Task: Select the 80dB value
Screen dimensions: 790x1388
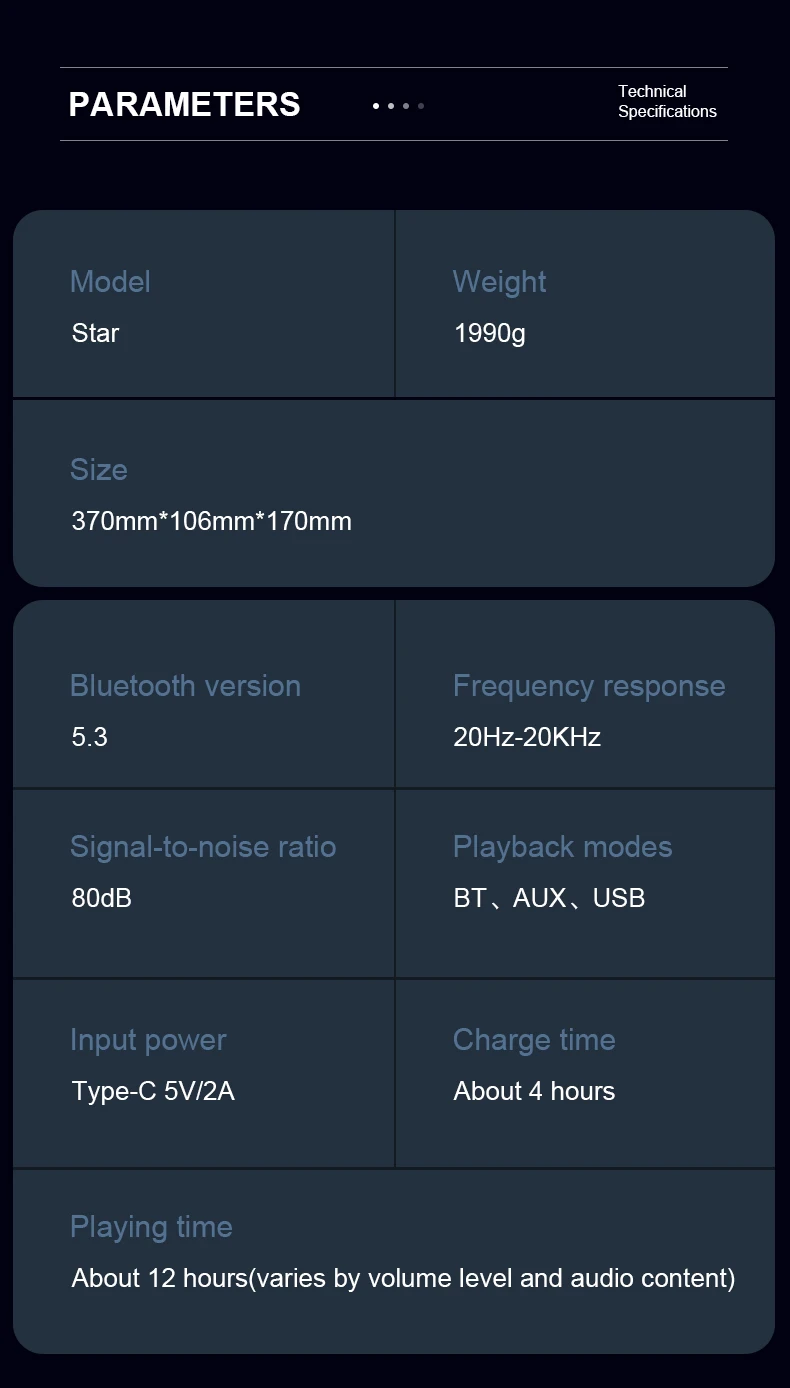Action: 101,898
